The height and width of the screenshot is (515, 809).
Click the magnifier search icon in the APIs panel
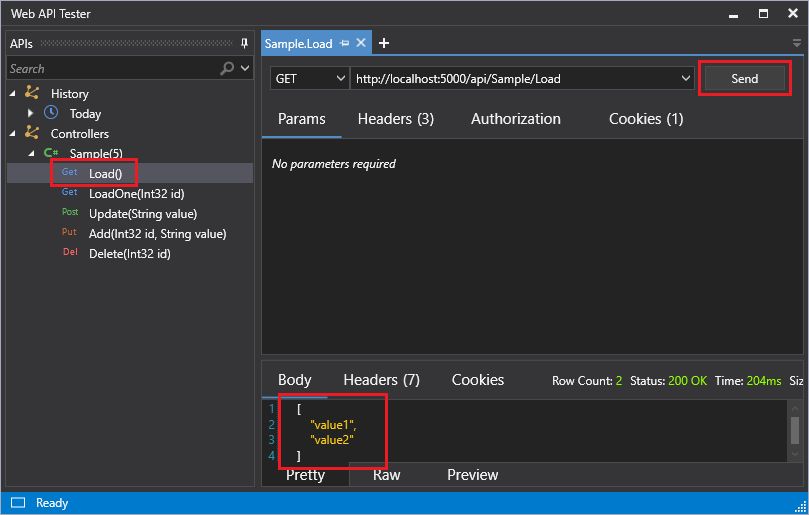pyautogui.click(x=228, y=68)
